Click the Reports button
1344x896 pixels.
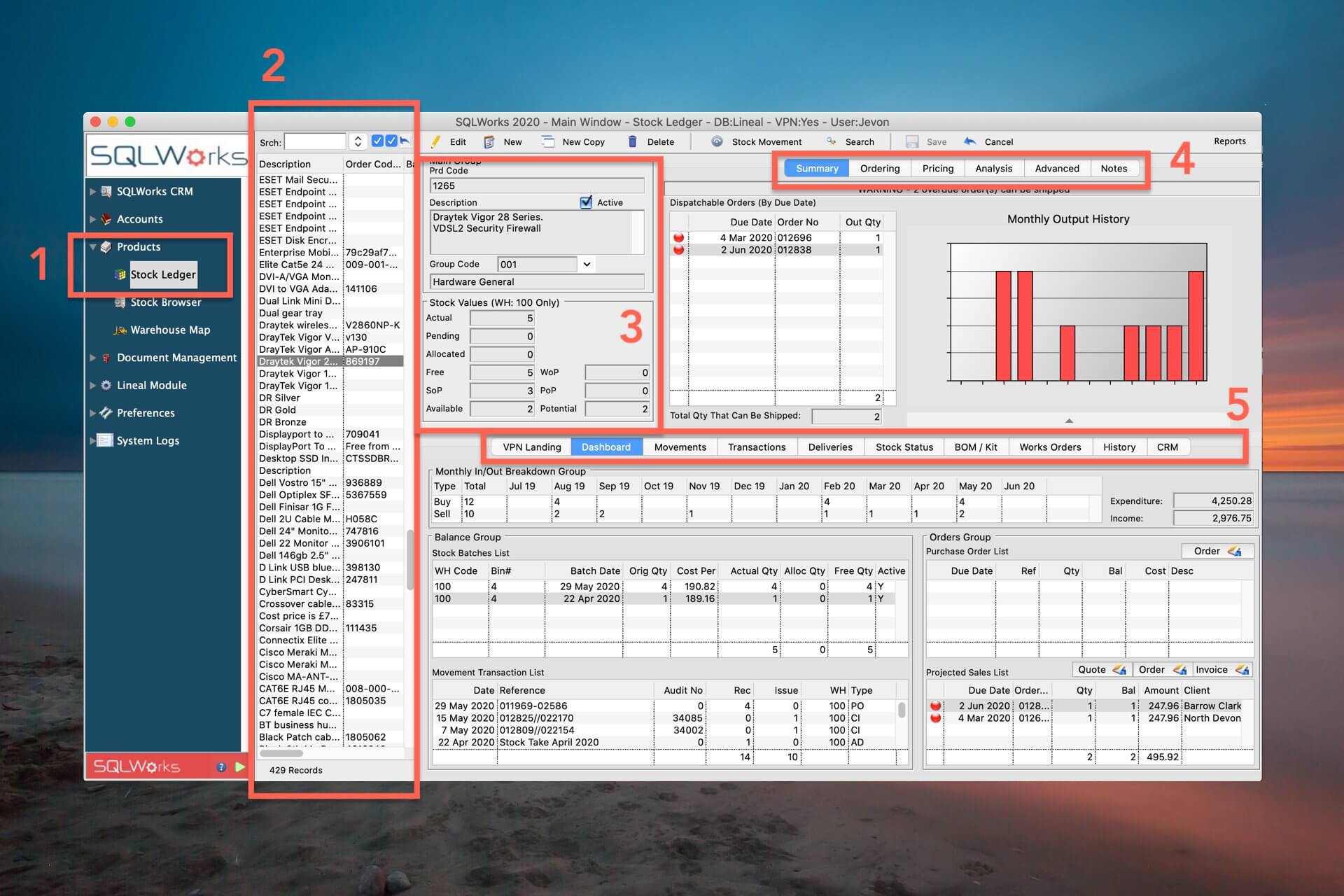(1230, 141)
